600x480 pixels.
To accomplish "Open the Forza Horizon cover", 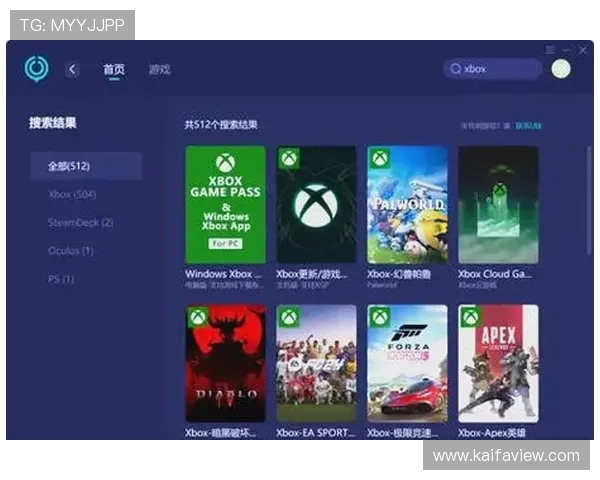I will [407, 363].
